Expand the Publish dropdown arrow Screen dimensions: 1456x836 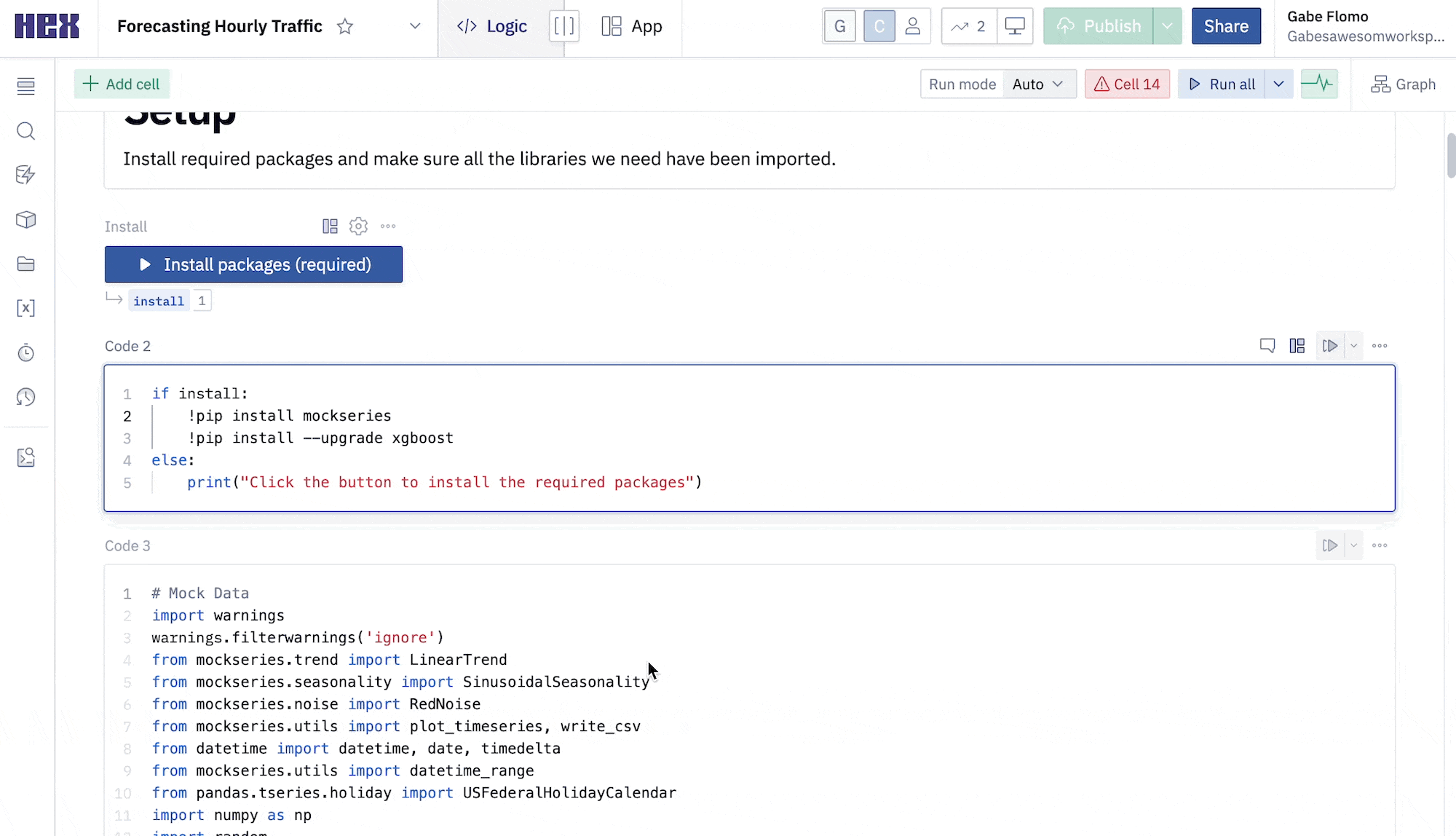coord(1168,27)
